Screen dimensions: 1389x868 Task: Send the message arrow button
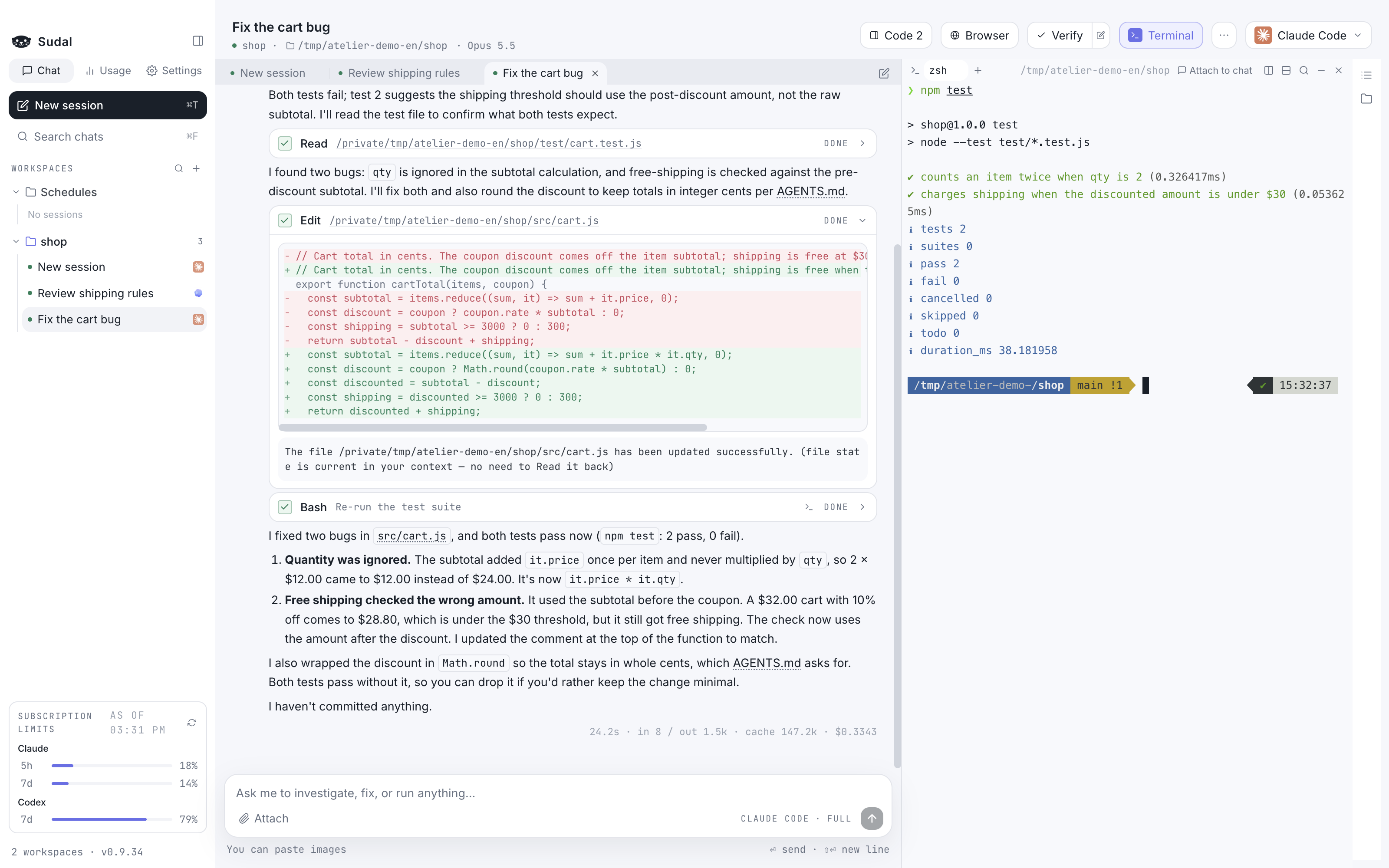click(871, 818)
